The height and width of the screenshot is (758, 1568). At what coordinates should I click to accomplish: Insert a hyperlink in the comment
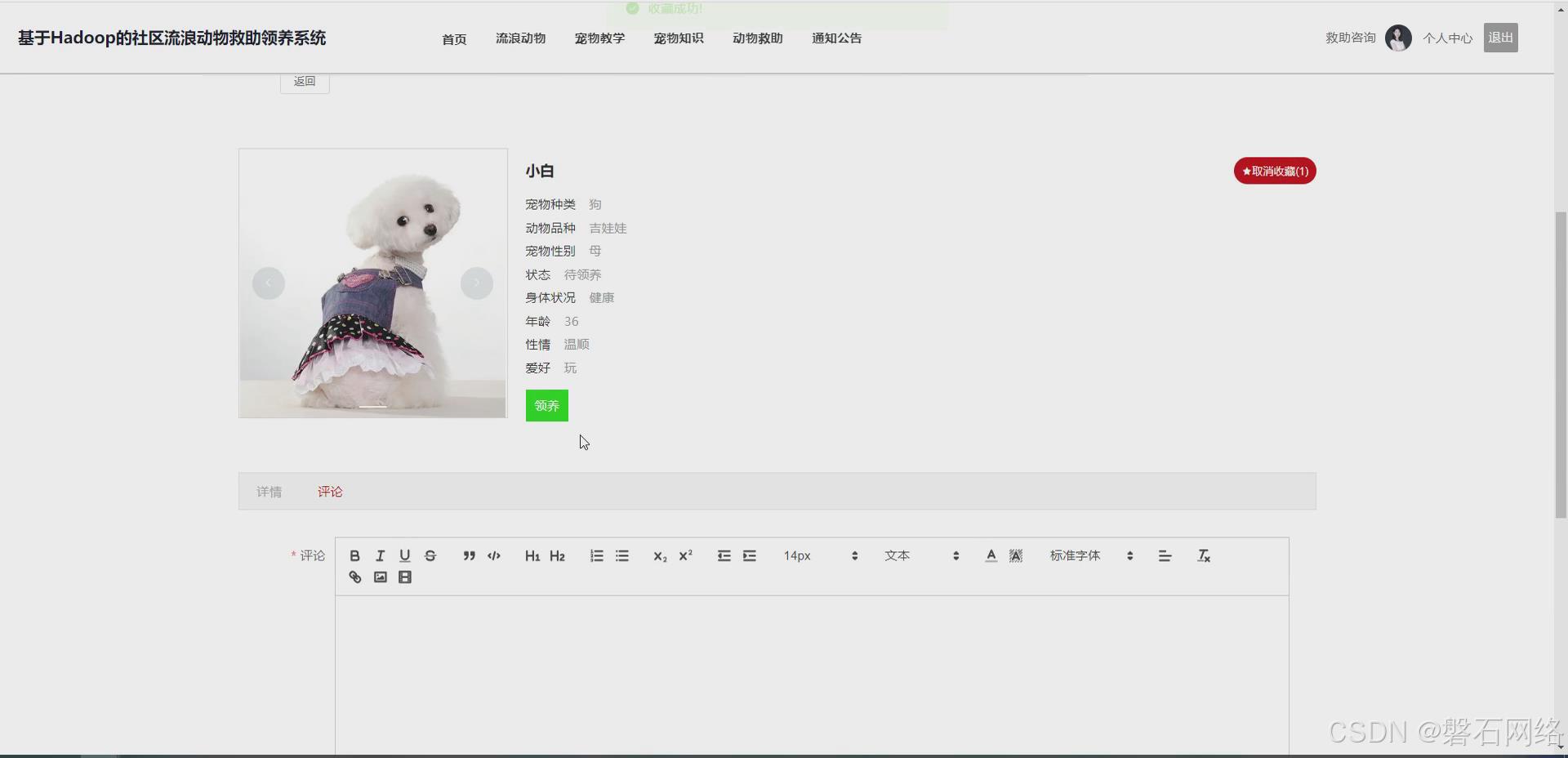click(x=354, y=577)
